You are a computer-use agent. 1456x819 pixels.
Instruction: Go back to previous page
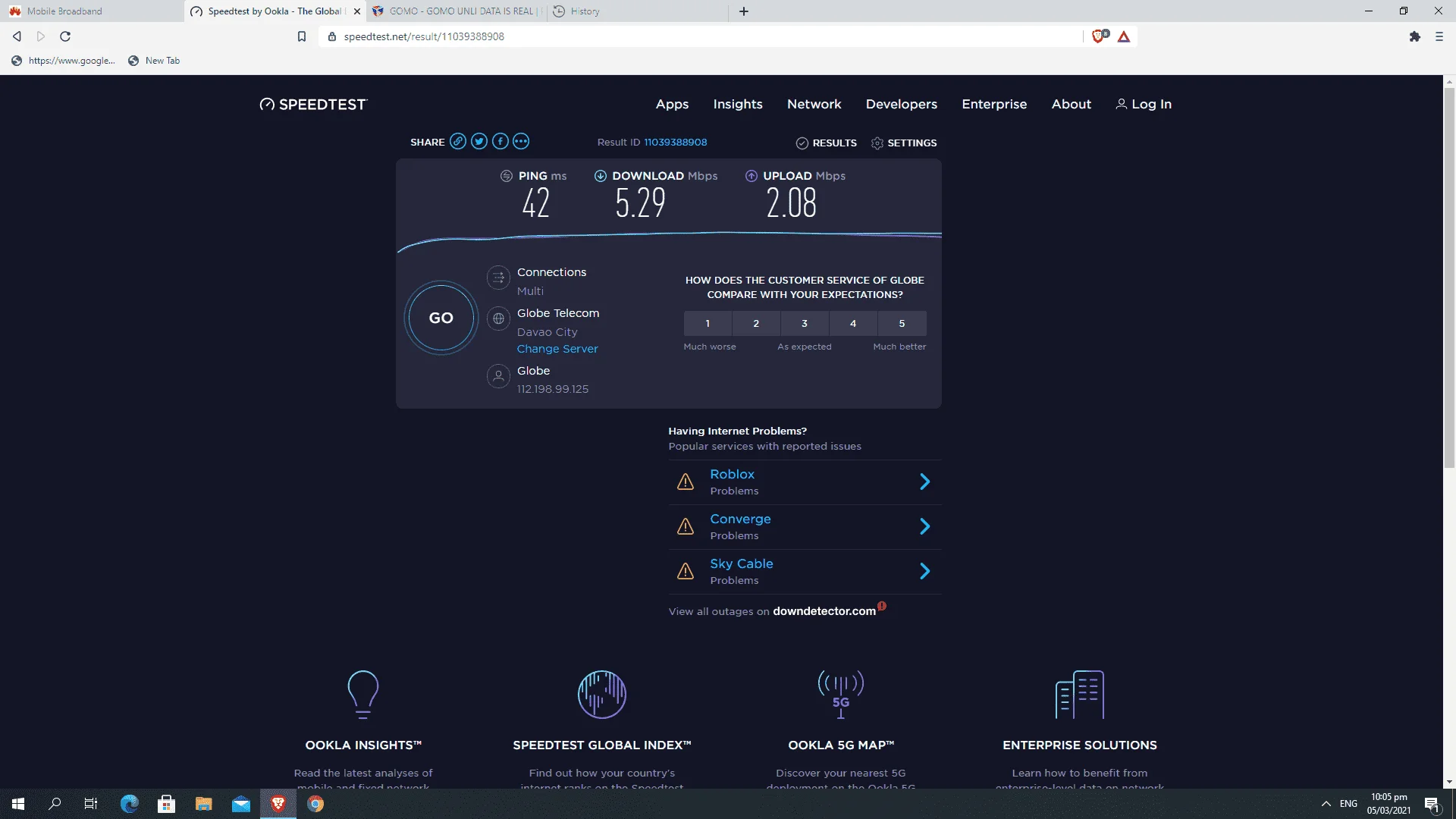17,36
